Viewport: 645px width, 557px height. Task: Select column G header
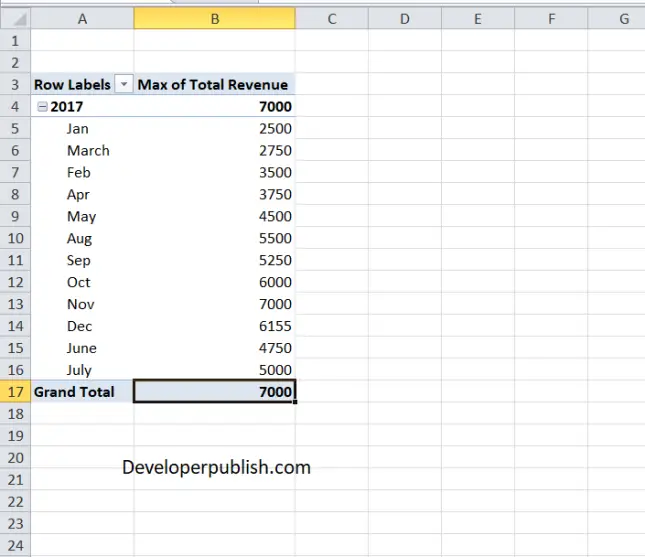623,19
